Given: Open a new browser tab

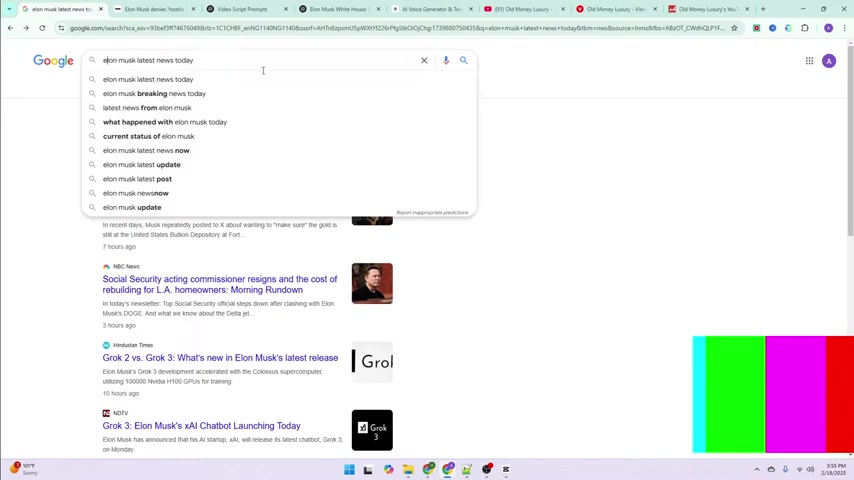Looking at the screenshot, I should [763, 9].
